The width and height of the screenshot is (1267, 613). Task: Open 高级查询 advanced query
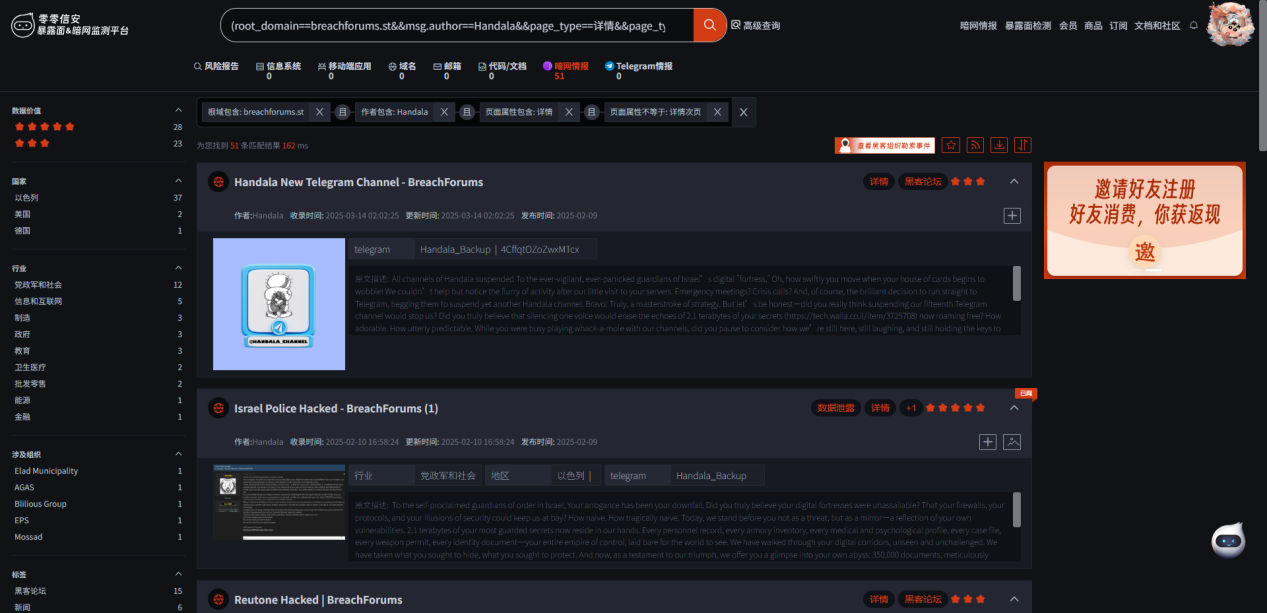tap(756, 25)
